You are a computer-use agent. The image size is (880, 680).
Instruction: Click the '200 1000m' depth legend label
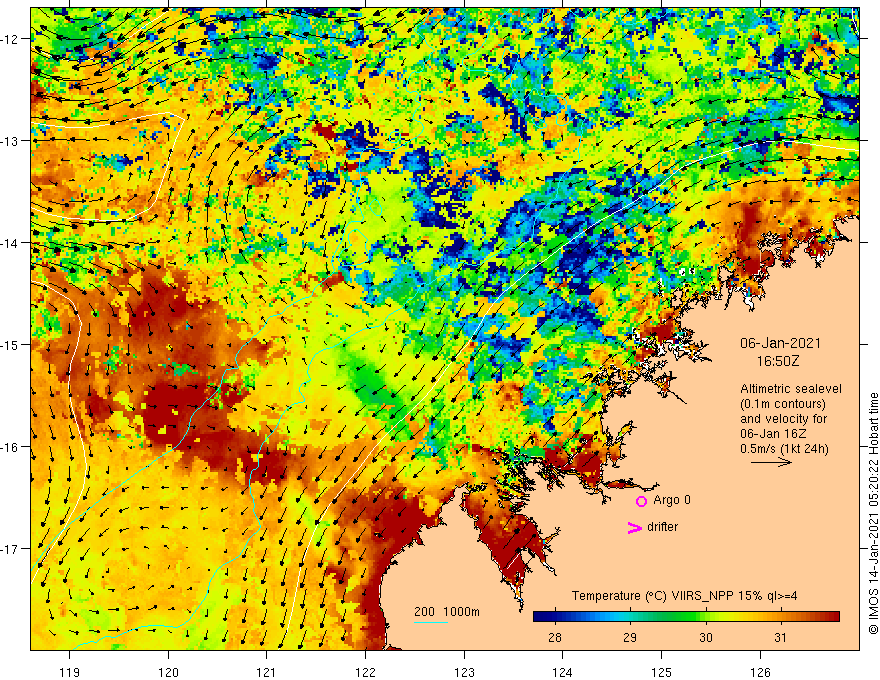[x=447, y=612]
